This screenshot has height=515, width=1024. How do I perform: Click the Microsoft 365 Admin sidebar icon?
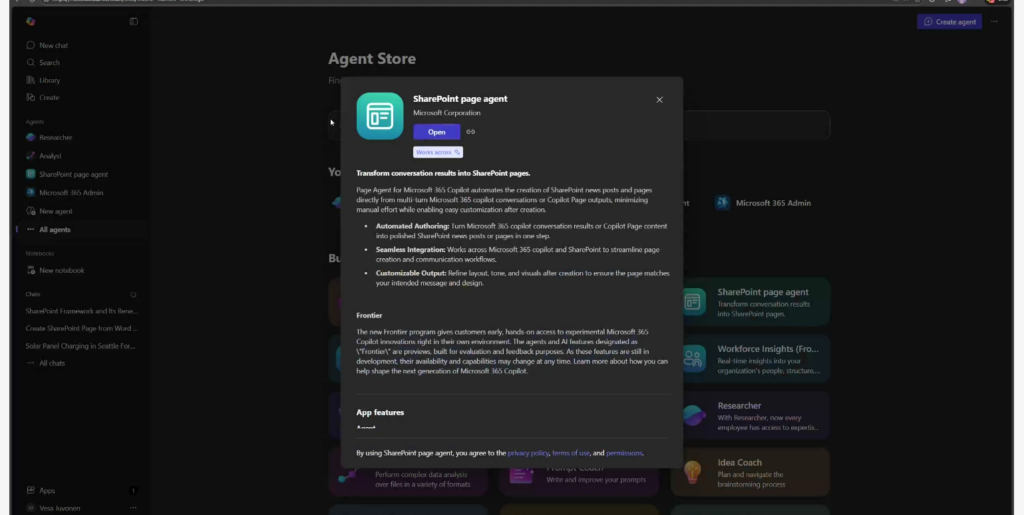pyautogui.click(x=31, y=193)
